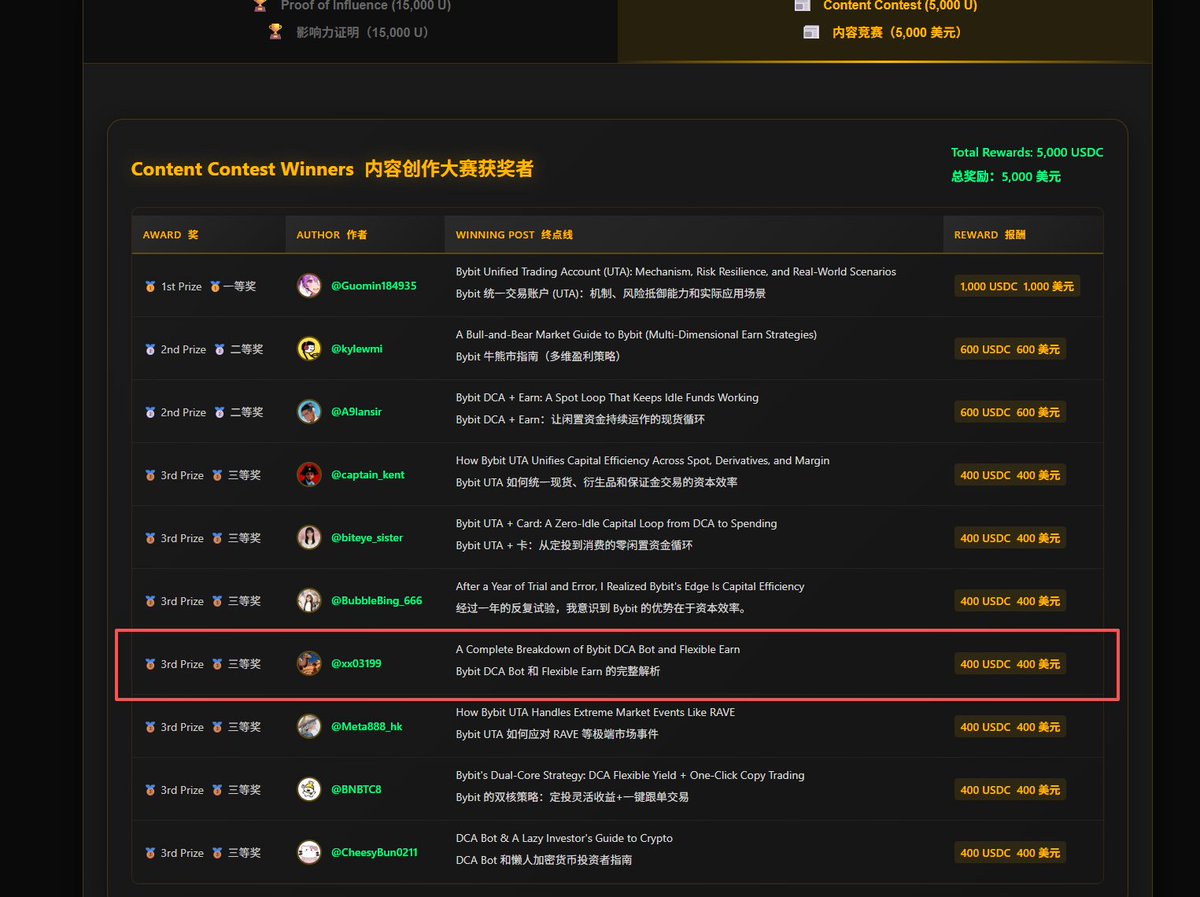This screenshot has height=897, width=1200.
Task: Switch to the Proof of Influence tab
Action: 350,30
